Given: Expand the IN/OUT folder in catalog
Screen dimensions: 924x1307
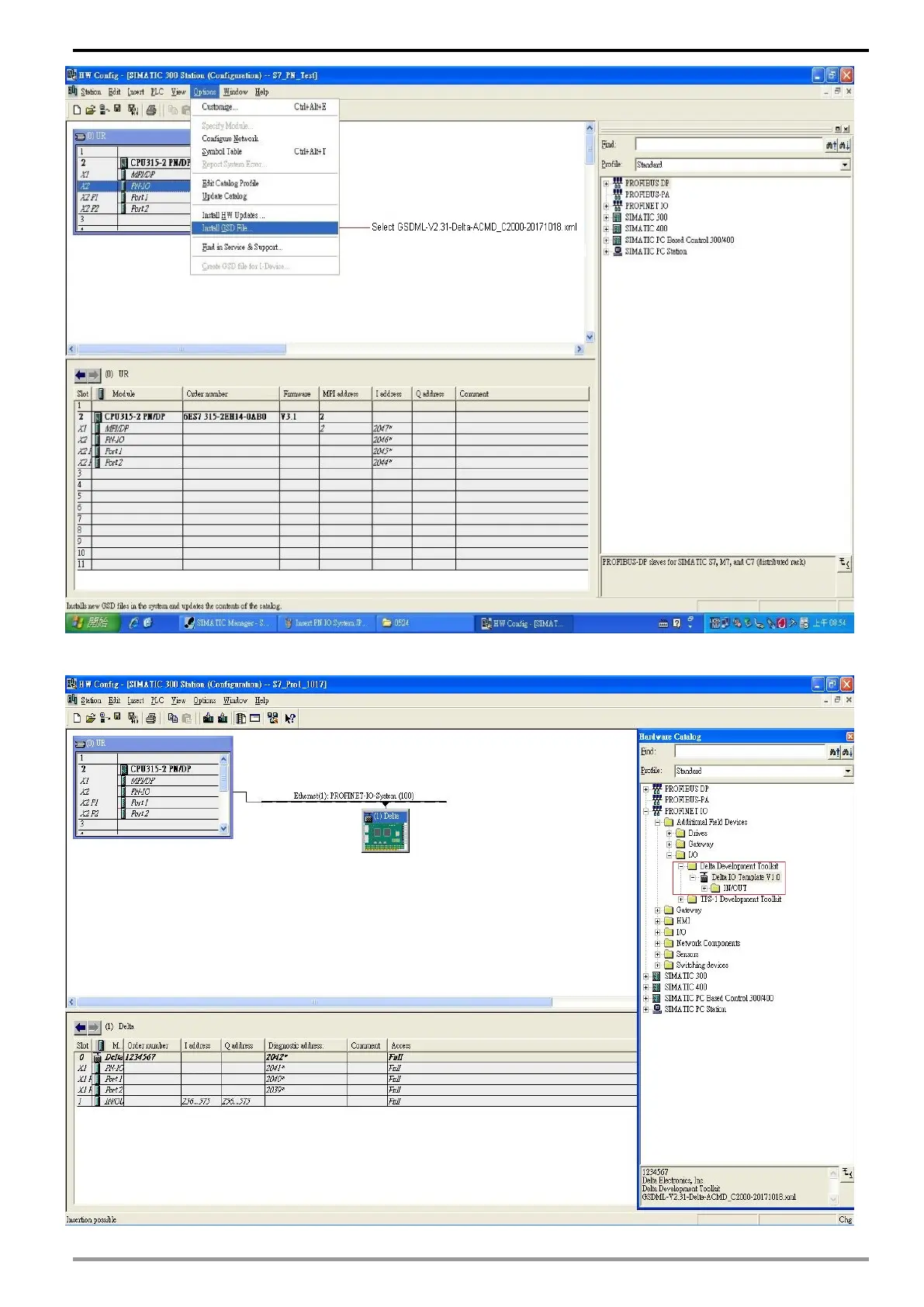Looking at the screenshot, I should pyautogui.click(x=704, y=888).
